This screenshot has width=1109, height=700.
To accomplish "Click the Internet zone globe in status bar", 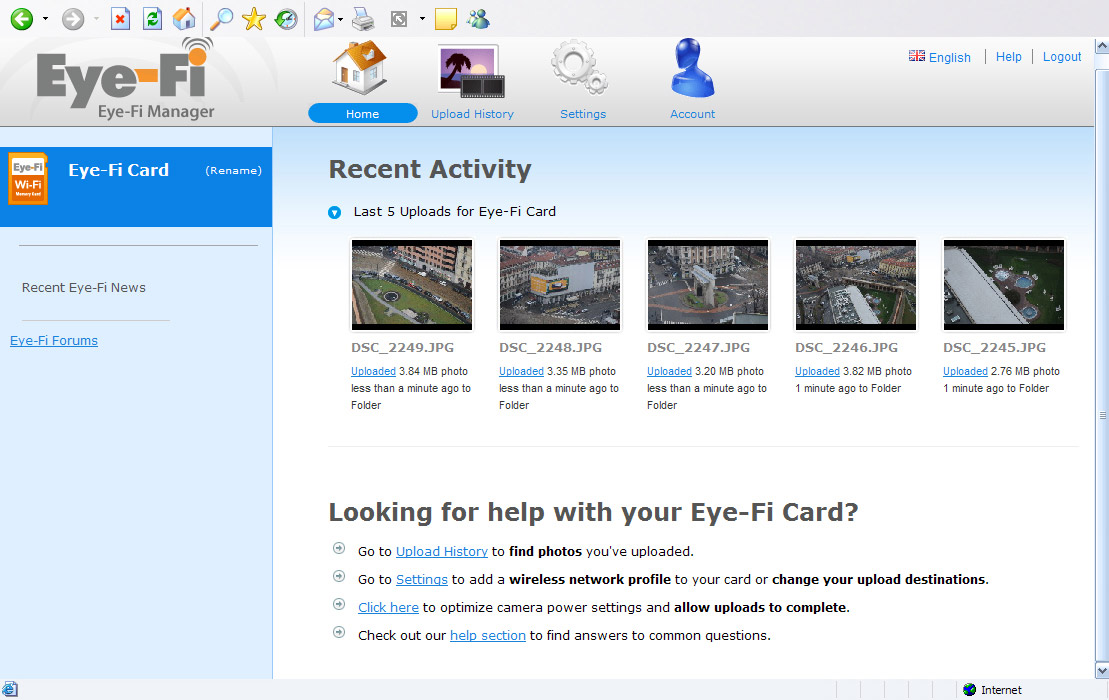I will (970, 690).
